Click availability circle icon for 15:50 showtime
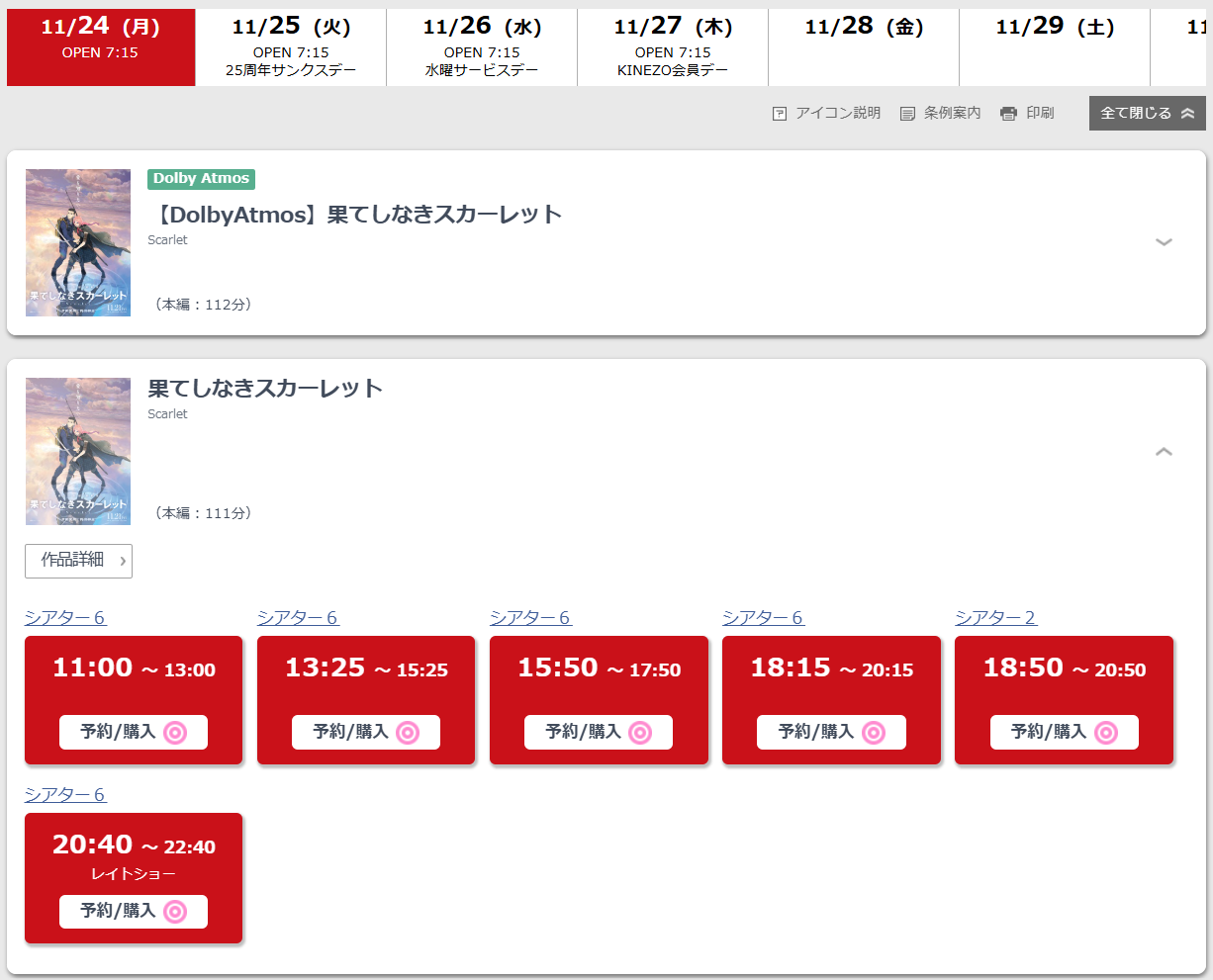 pos(640,733)
